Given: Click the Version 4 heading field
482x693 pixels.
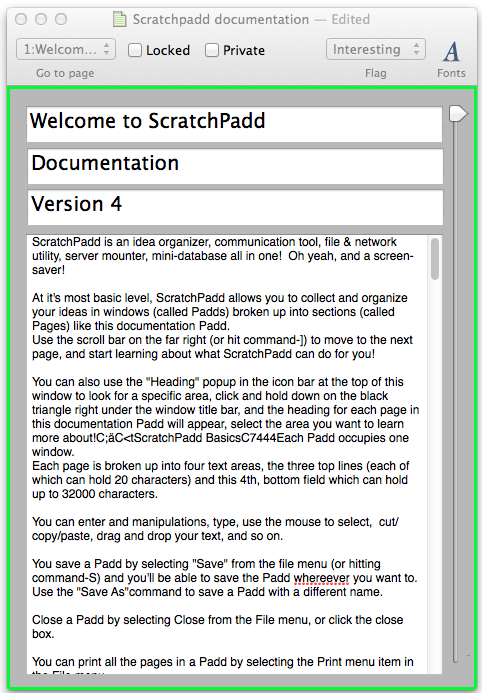Looking at the screenshot, I should click(x=235, y=207).
